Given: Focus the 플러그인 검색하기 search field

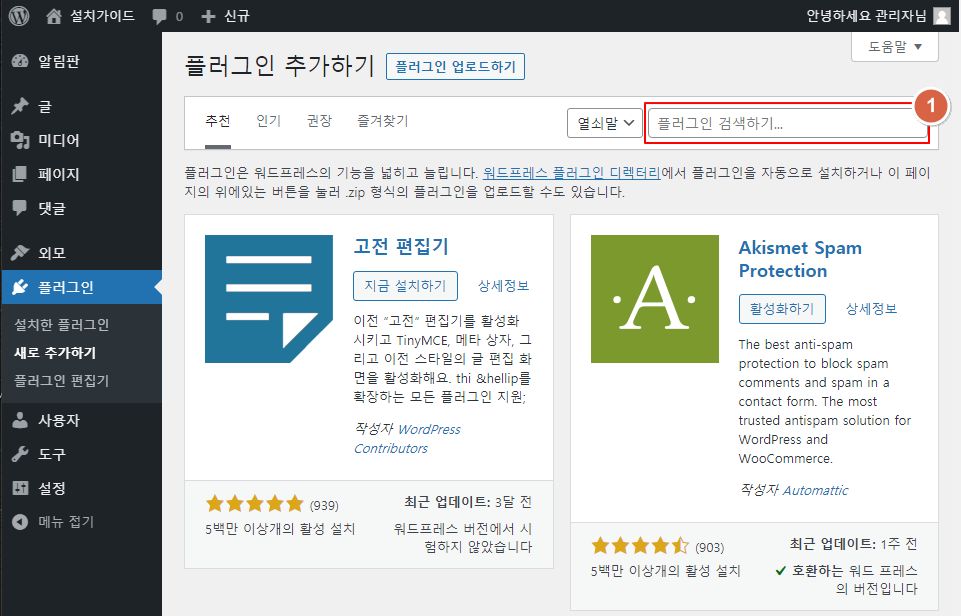Looking at the screenshot, I should (788, 123).
